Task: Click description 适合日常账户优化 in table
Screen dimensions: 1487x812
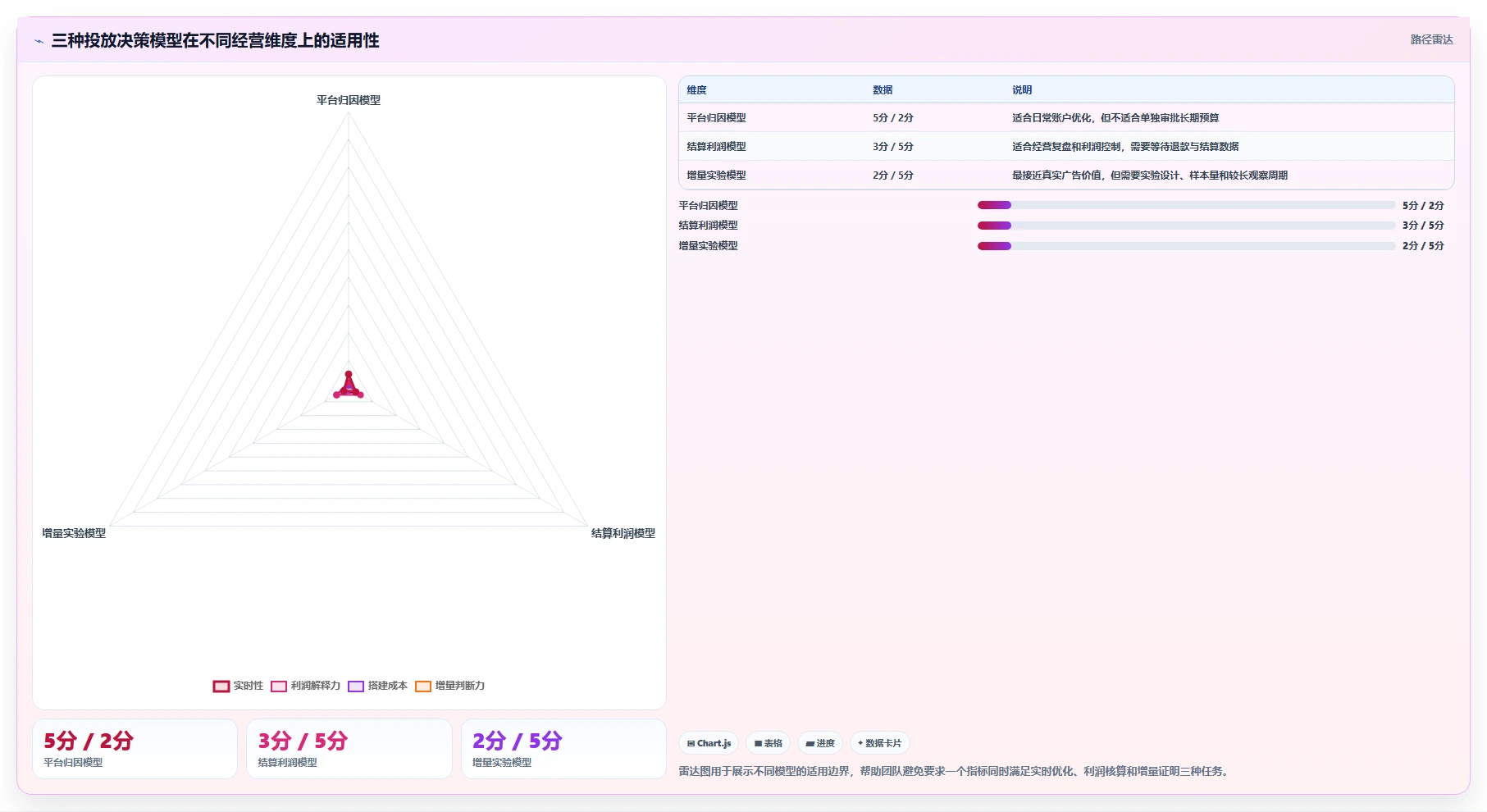Action: (1115, 118)
